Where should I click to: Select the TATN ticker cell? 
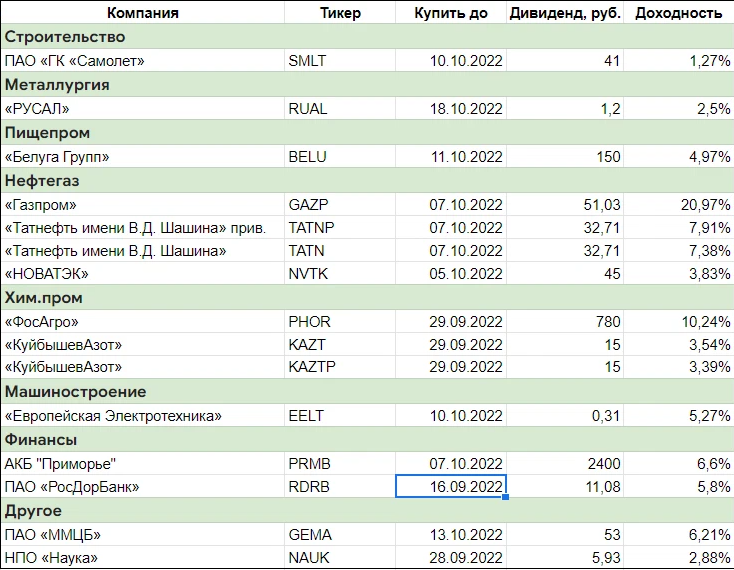point(340,250)
